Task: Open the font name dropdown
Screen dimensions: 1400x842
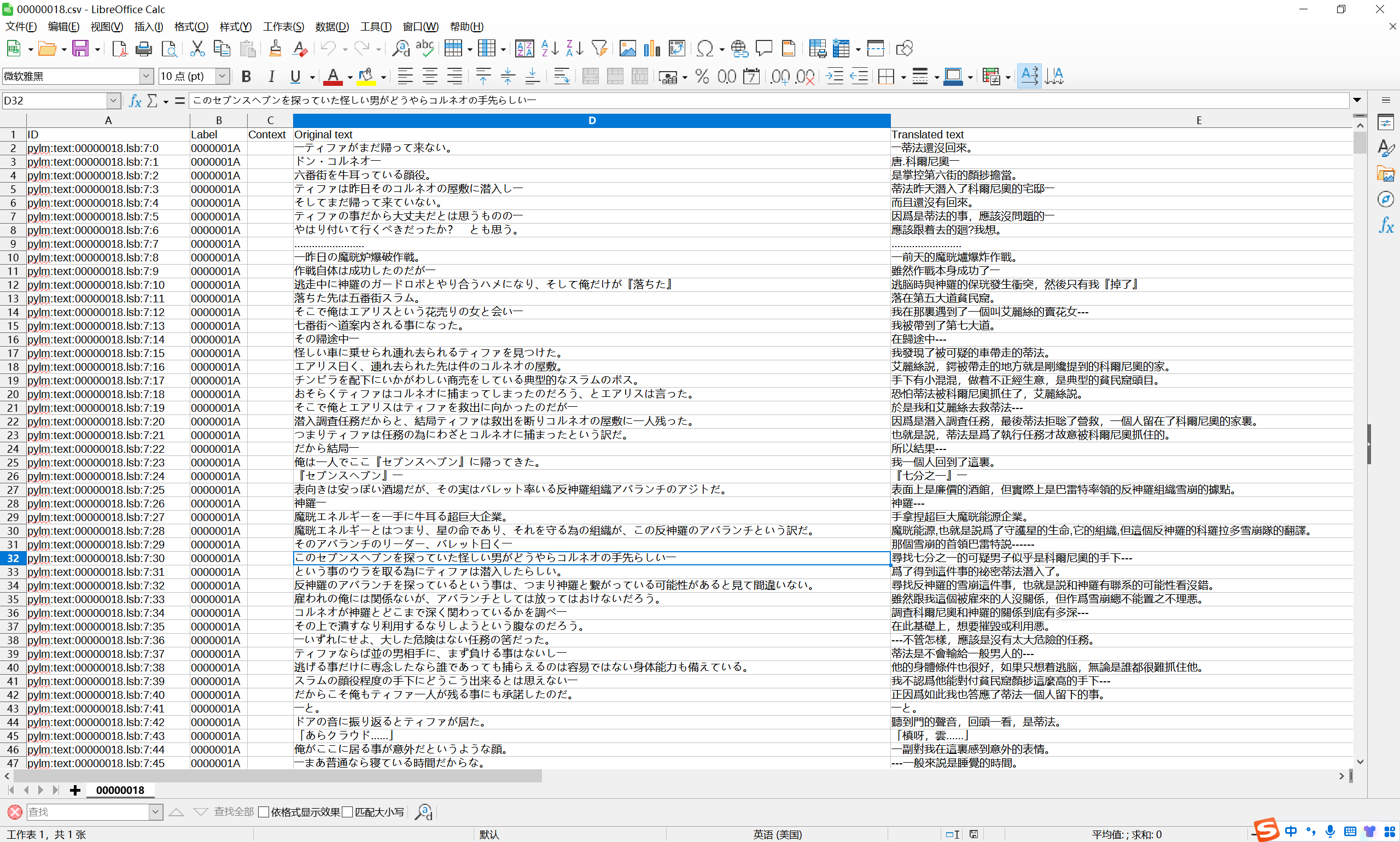Action: tap(147, 75)
